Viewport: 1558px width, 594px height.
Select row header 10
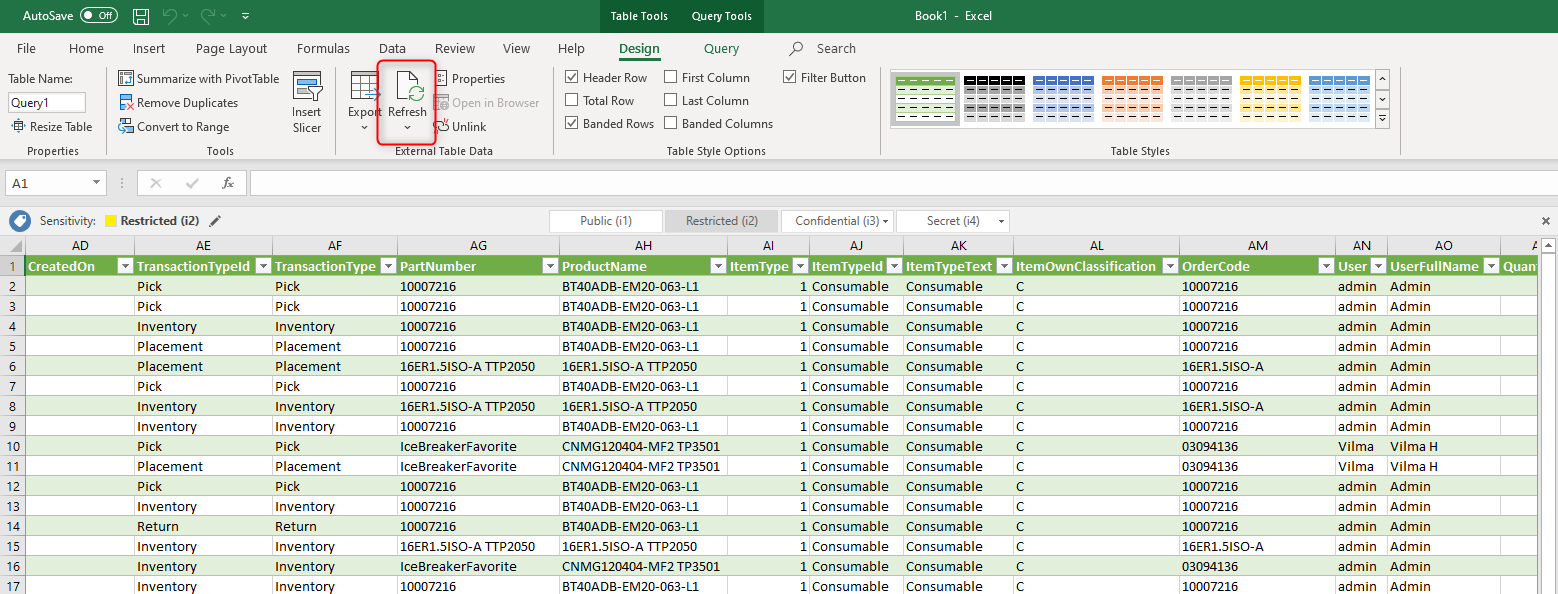[12, 446]
